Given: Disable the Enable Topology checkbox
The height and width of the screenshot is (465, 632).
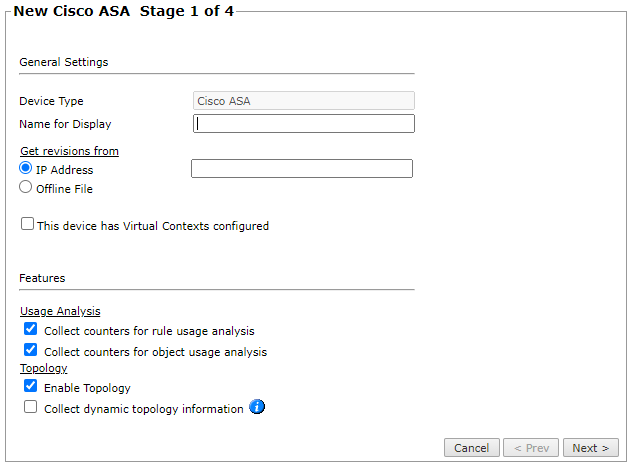Looking at the screenshot, I should point(31,387).
